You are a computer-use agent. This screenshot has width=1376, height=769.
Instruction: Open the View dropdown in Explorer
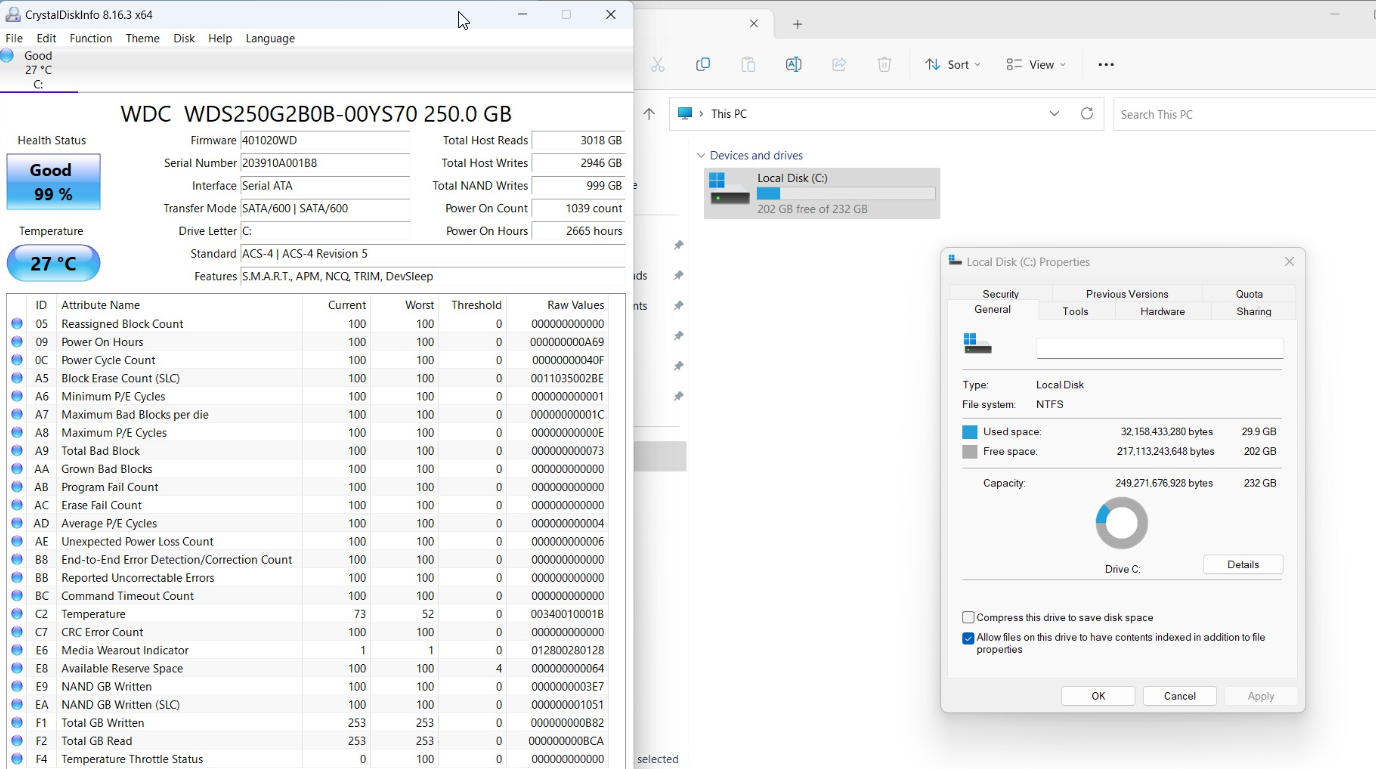click(1036, 64)
